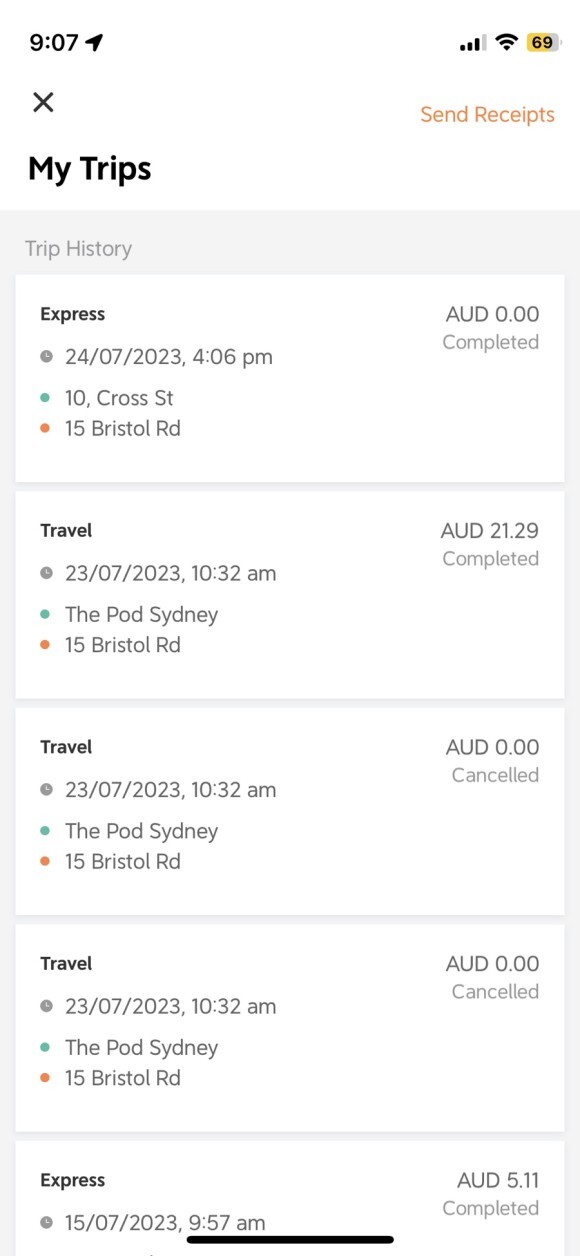Open the completed AUD 21.29 Travel trip
580x1256 pixels.
click(x=290, y=595)
